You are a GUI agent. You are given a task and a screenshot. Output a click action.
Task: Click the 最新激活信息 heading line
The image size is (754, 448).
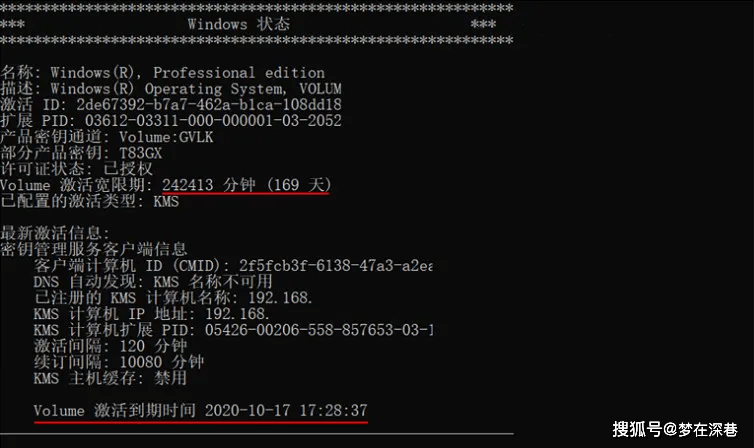point(55,233)
